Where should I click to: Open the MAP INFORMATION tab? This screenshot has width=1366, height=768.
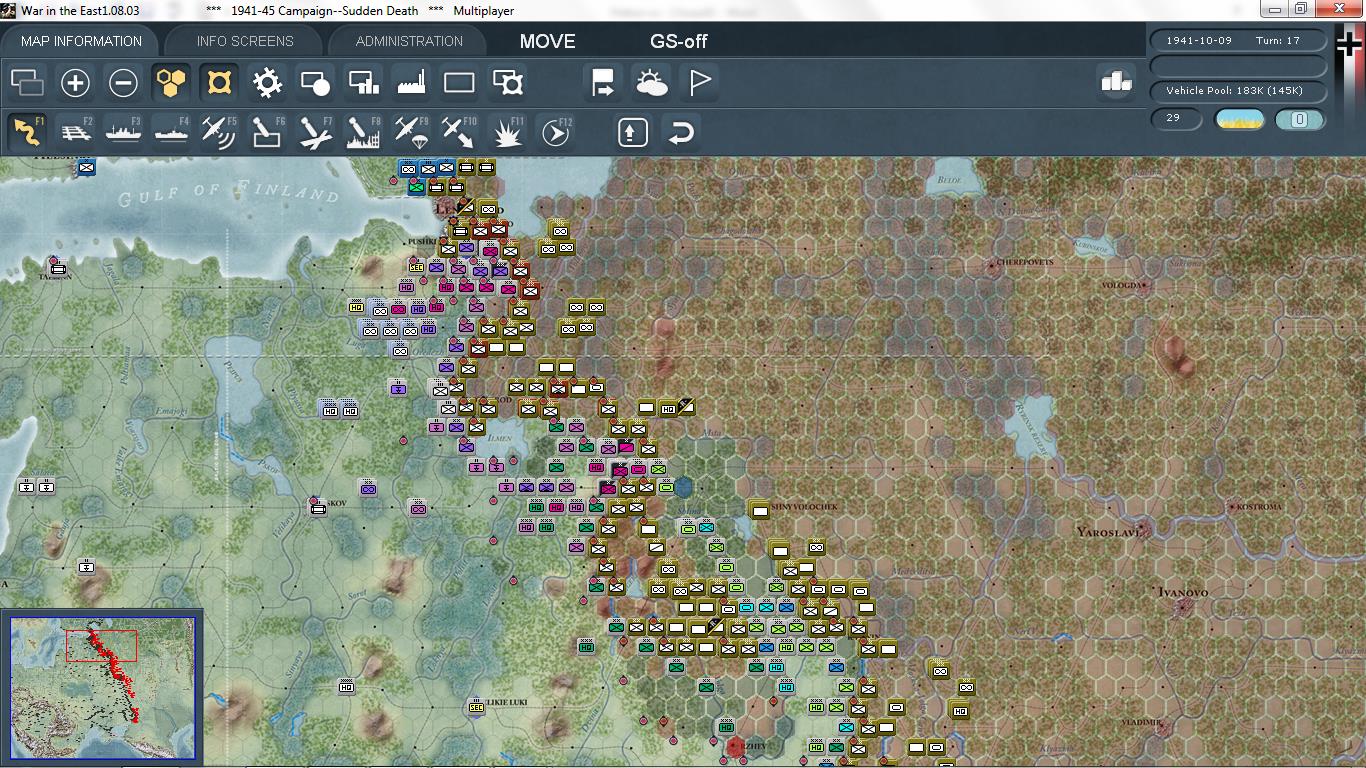(82, 41)
